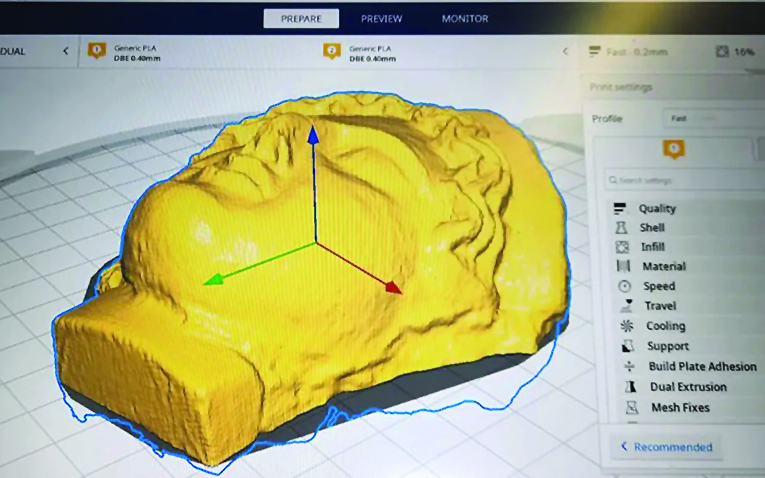Click the green Y-axis move arrow
The width and height of the screenshot is (765, 478).
coord(214,279)
